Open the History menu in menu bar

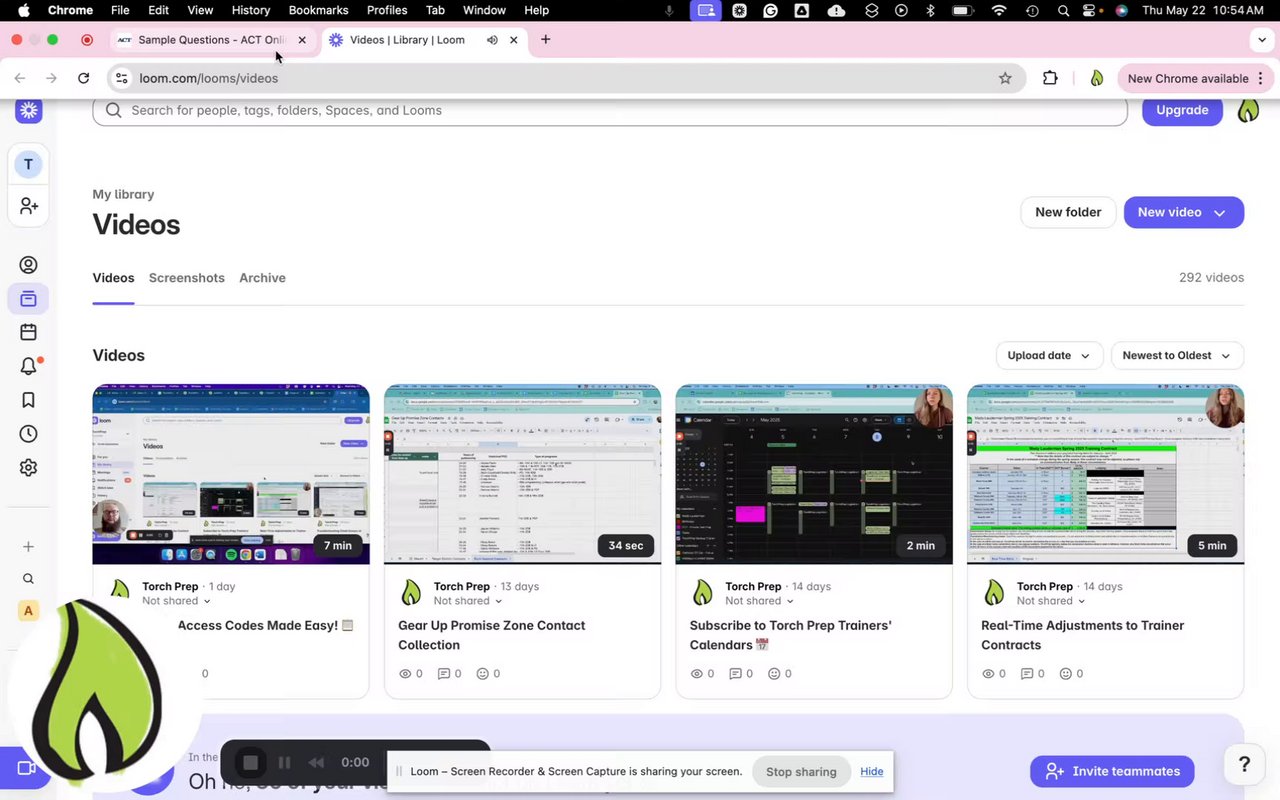pyautogui.click(x=251, y=10)
